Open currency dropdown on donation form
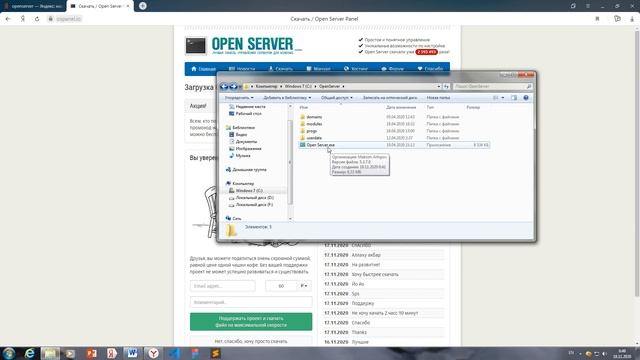 pos(304,286)
